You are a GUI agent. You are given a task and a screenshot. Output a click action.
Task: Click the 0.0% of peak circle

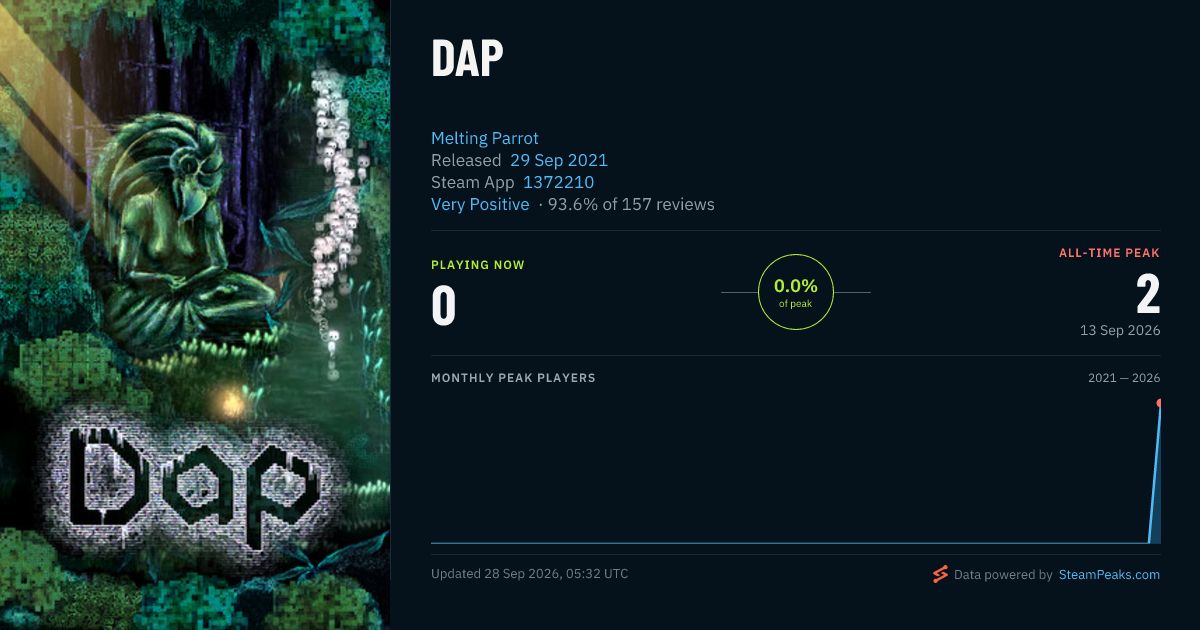coord(796,292)
